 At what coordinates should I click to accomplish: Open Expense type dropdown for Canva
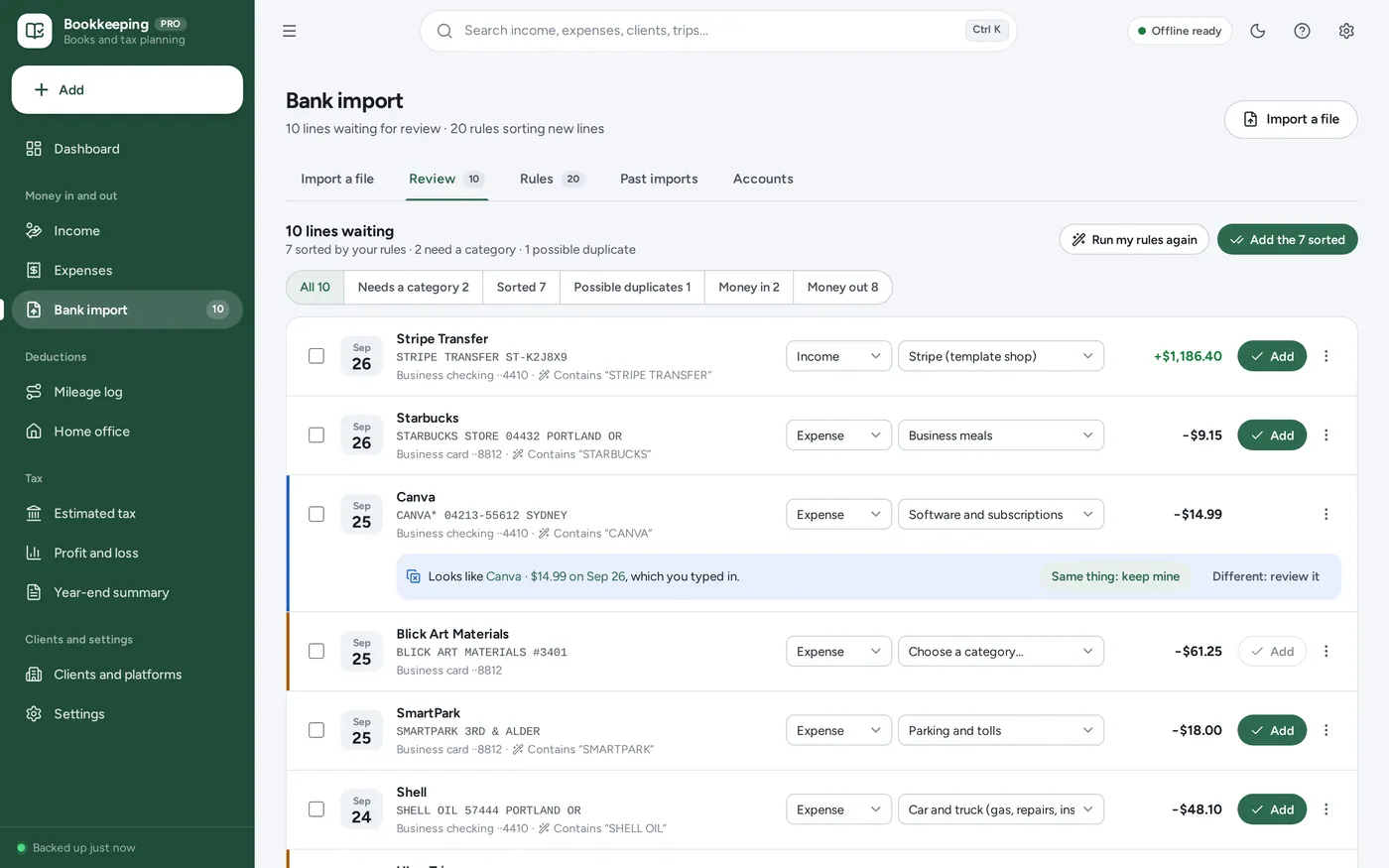[838, 515]
